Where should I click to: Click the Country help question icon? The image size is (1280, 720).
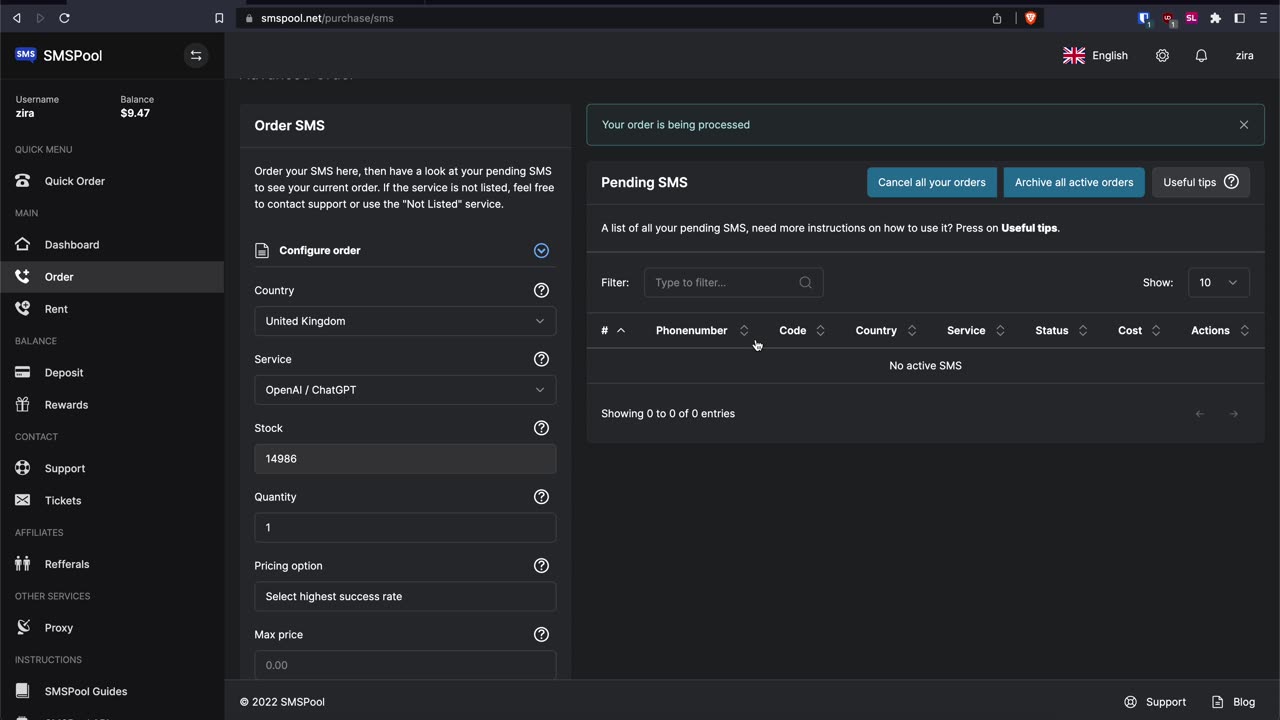tap(541, 290)
